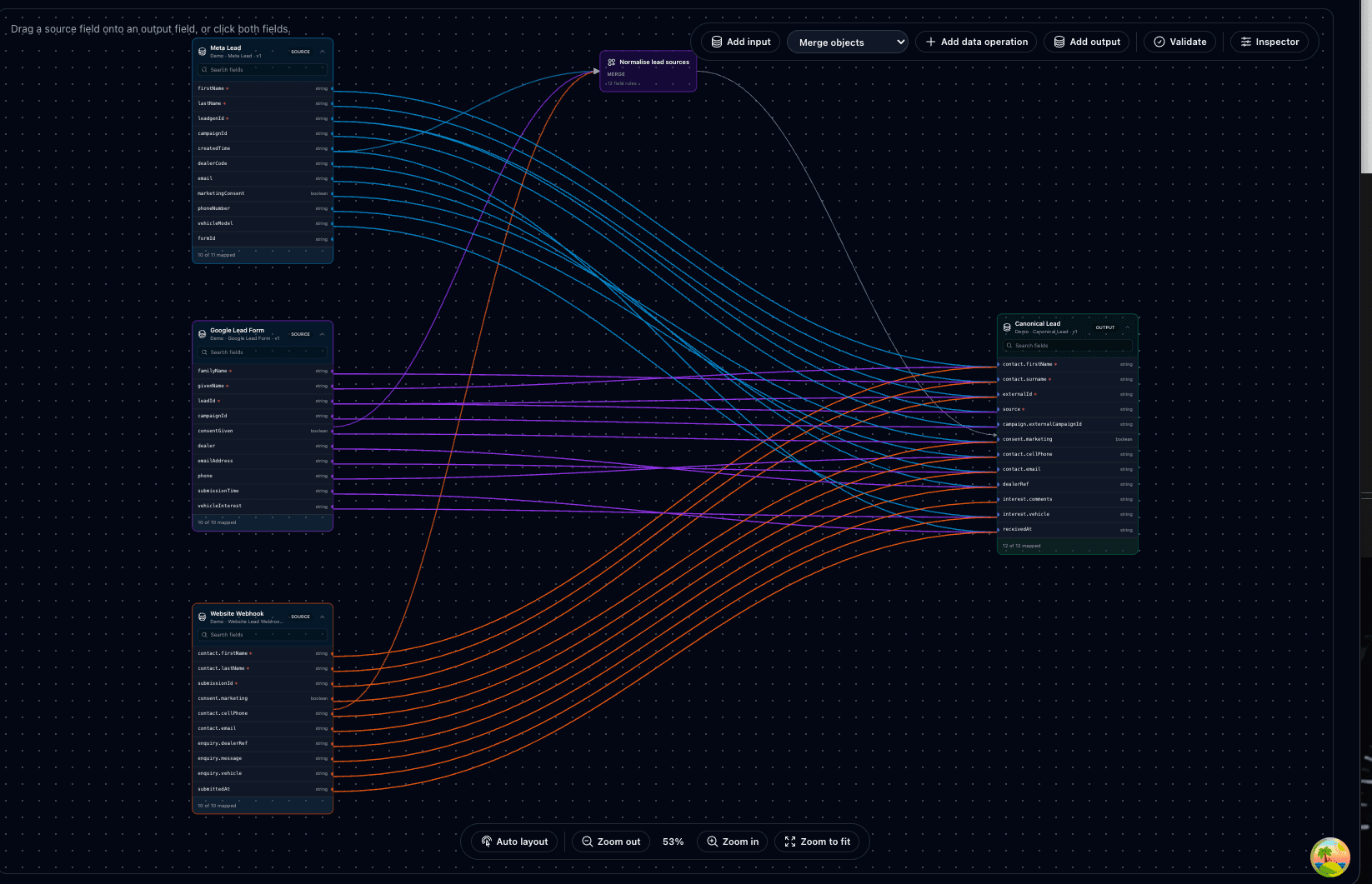Open the Merge objects dropdown

[x=847, y=42]
